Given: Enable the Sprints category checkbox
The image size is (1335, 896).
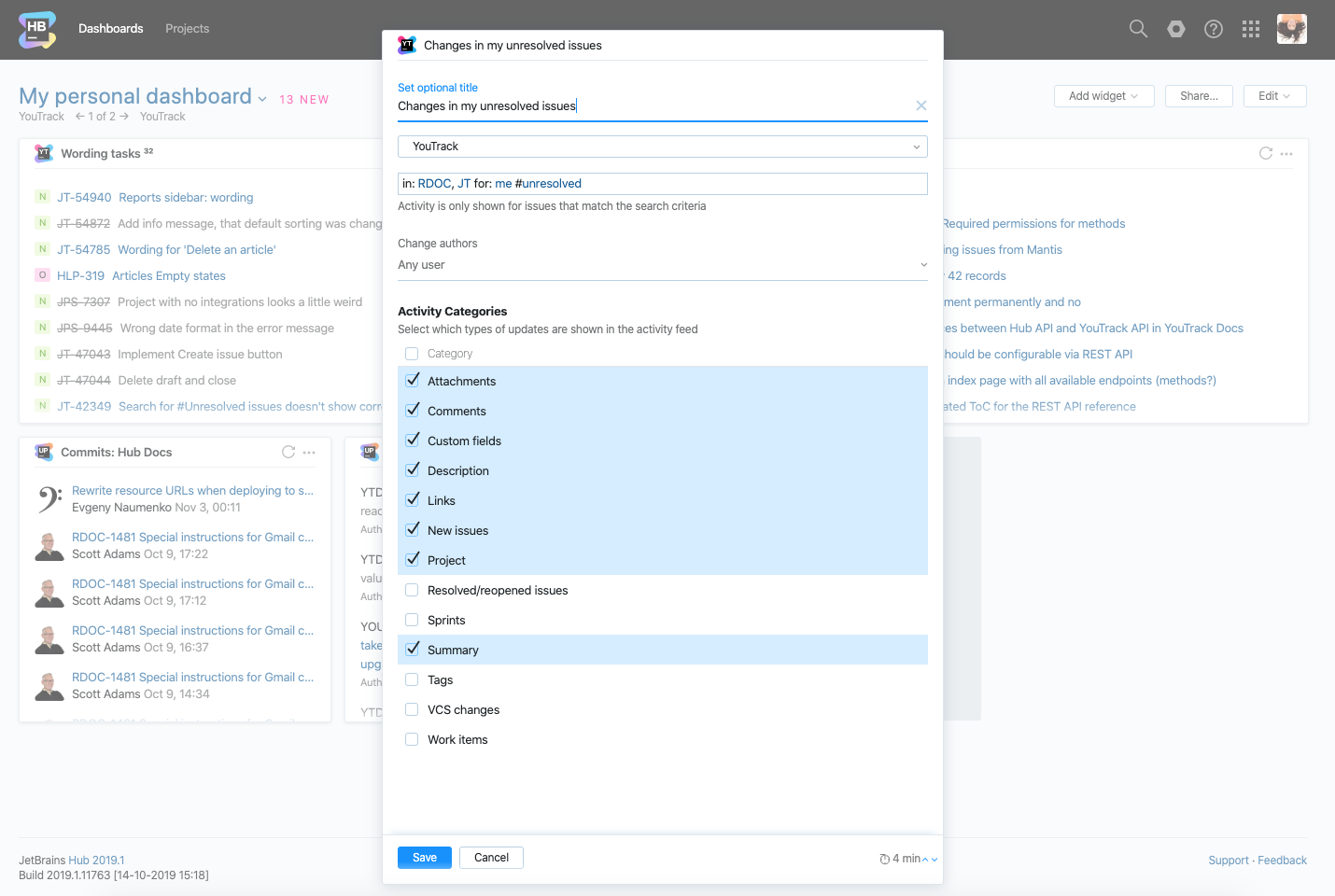Looking at the screenshot, I should 412,620.
